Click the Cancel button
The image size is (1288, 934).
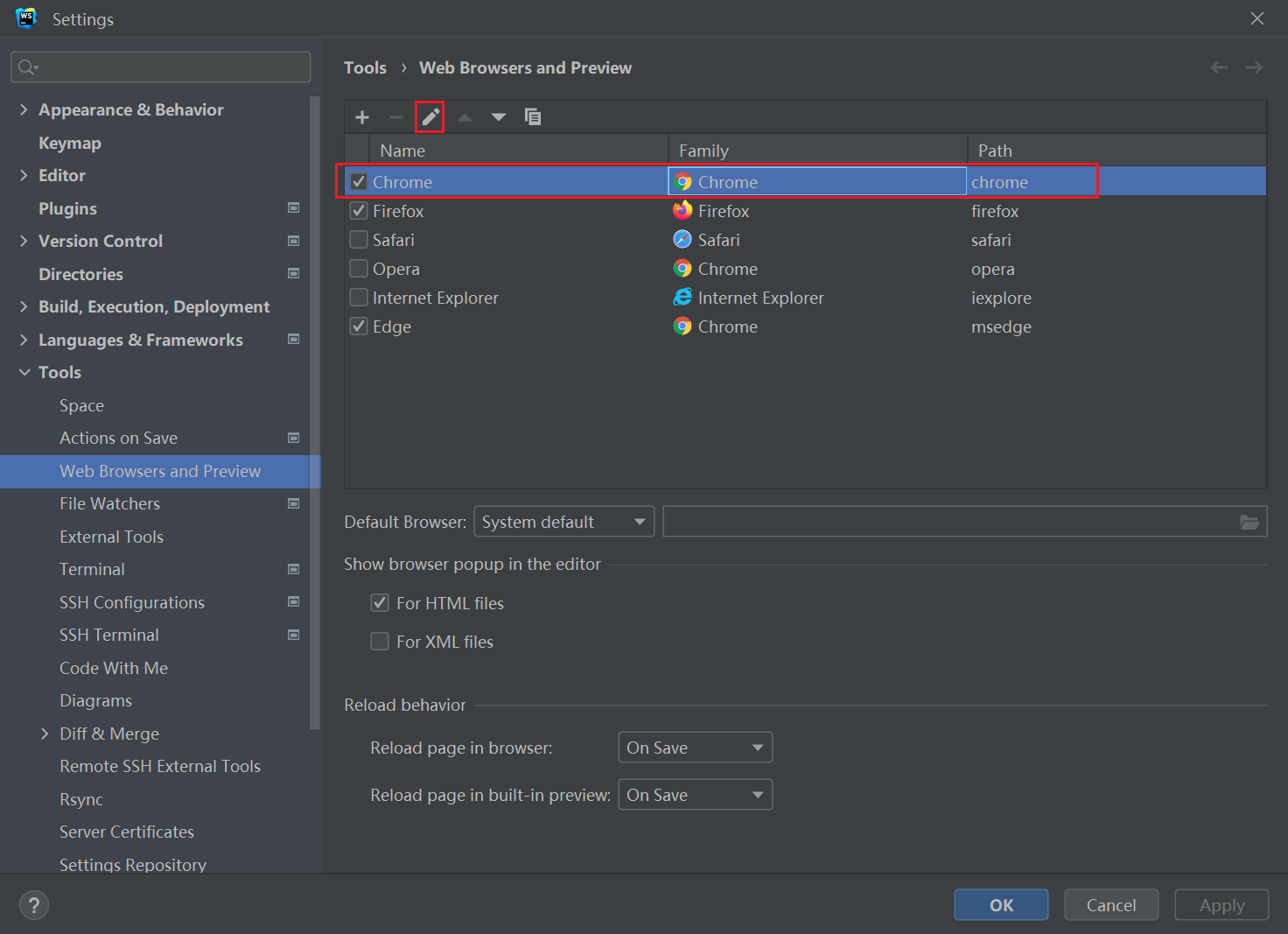[1111, 905]
